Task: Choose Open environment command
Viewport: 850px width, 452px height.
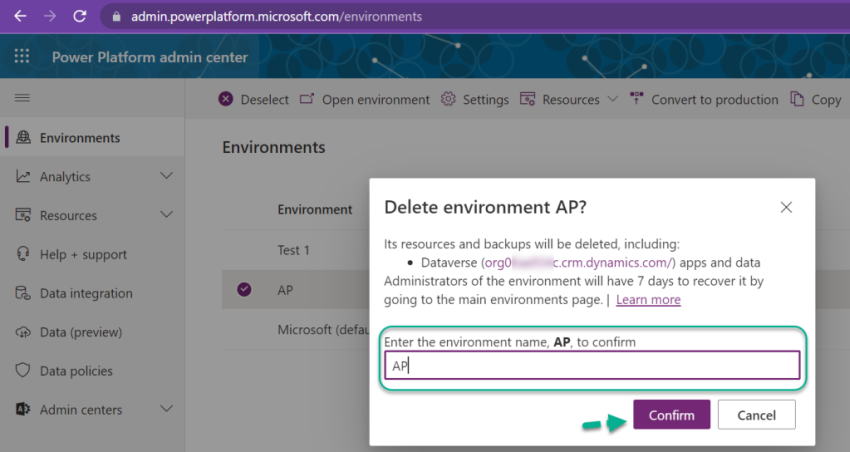Action: point(376,100)
